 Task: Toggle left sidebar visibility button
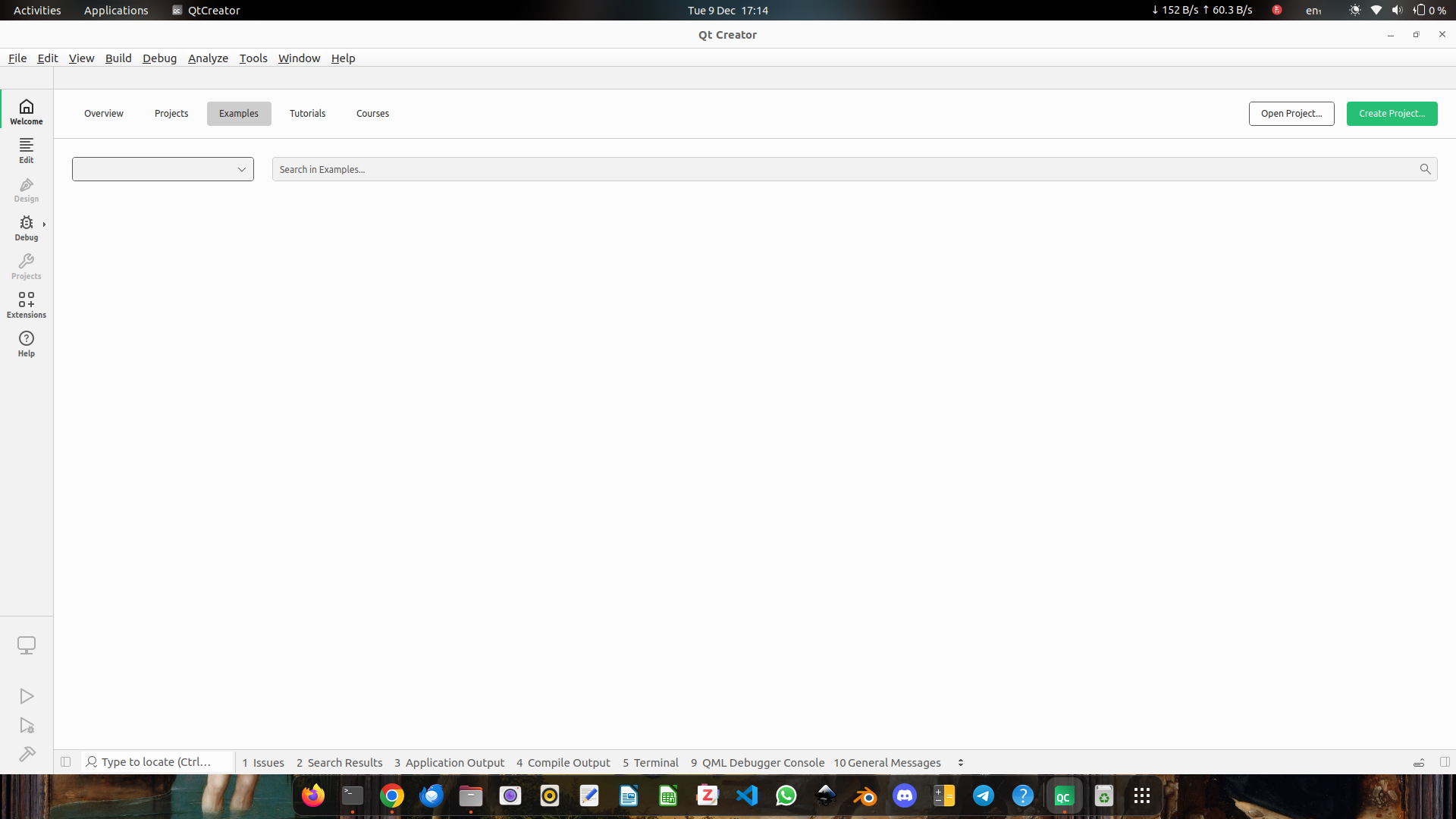[66, 762]
